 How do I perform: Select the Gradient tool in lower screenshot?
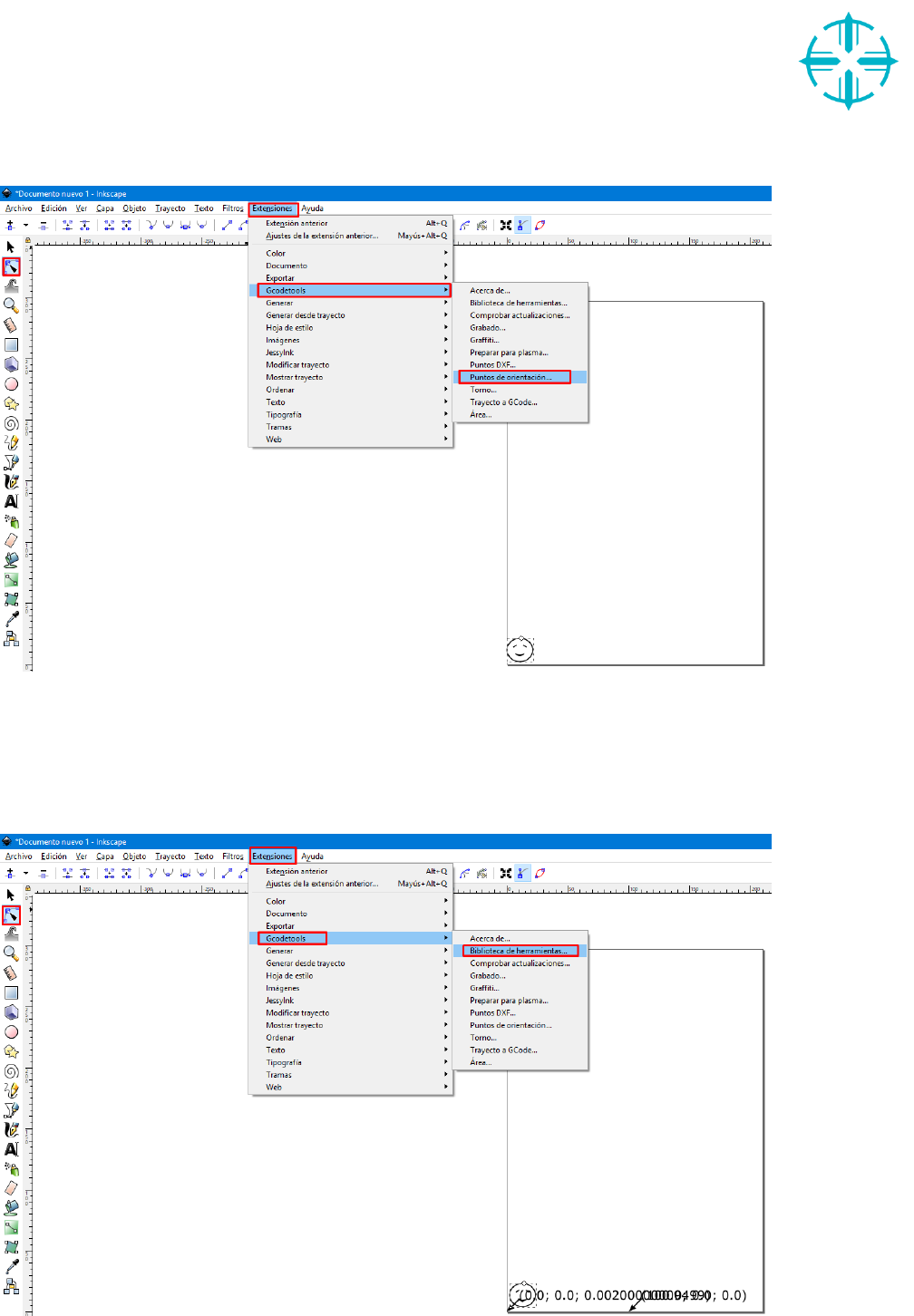coord(11,1227)
